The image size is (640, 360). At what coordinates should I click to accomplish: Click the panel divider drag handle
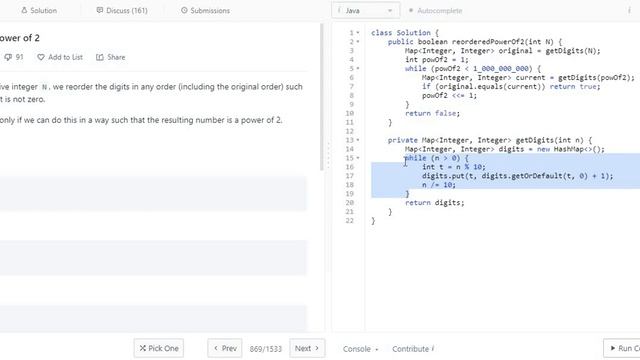[x=328, y=155]
